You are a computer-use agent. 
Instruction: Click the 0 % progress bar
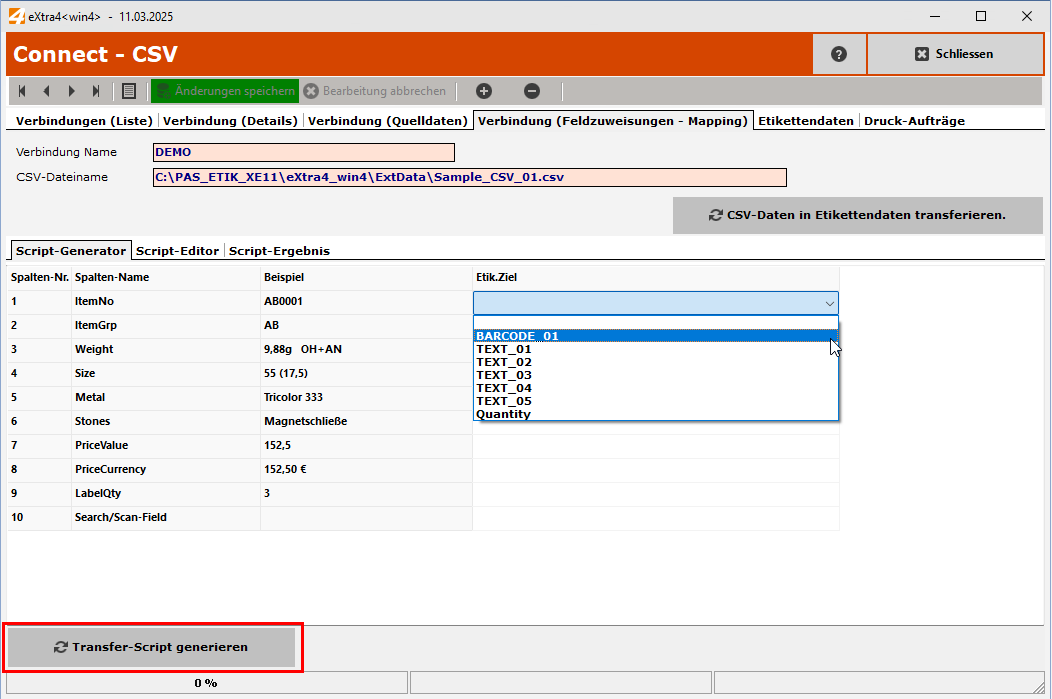205,682
